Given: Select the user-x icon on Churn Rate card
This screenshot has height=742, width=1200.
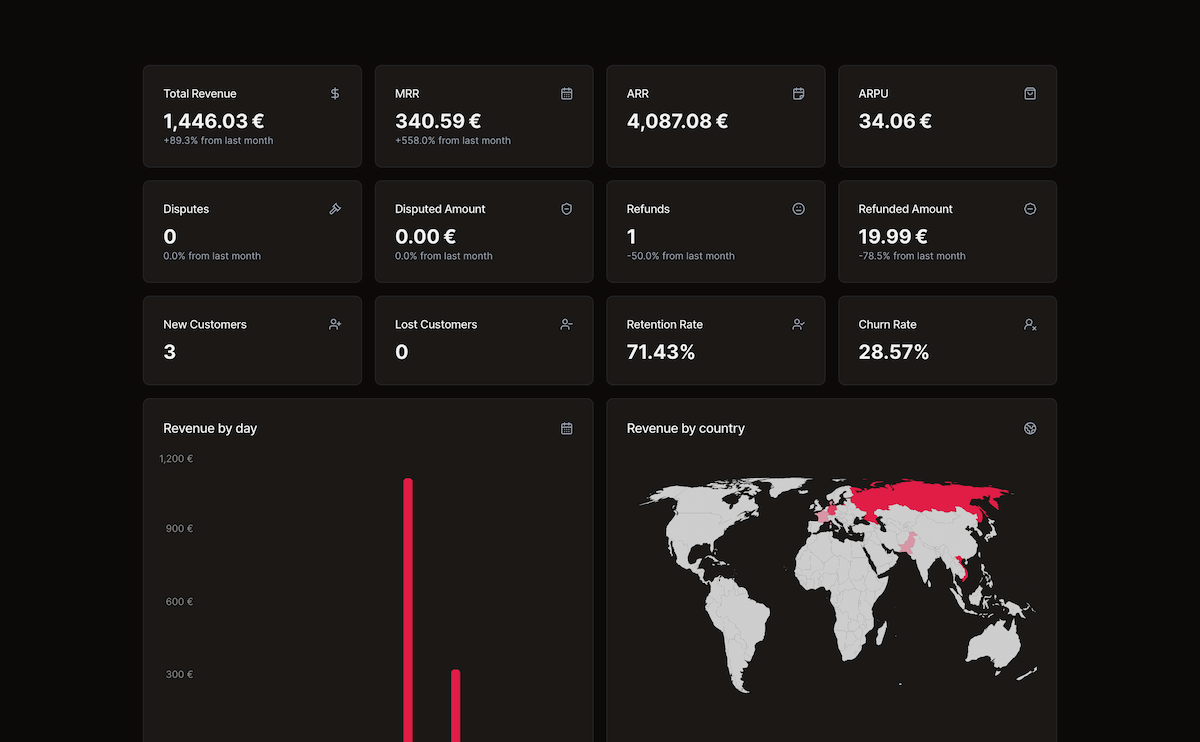Looking at the screenshot, I should coord(1030,324).
